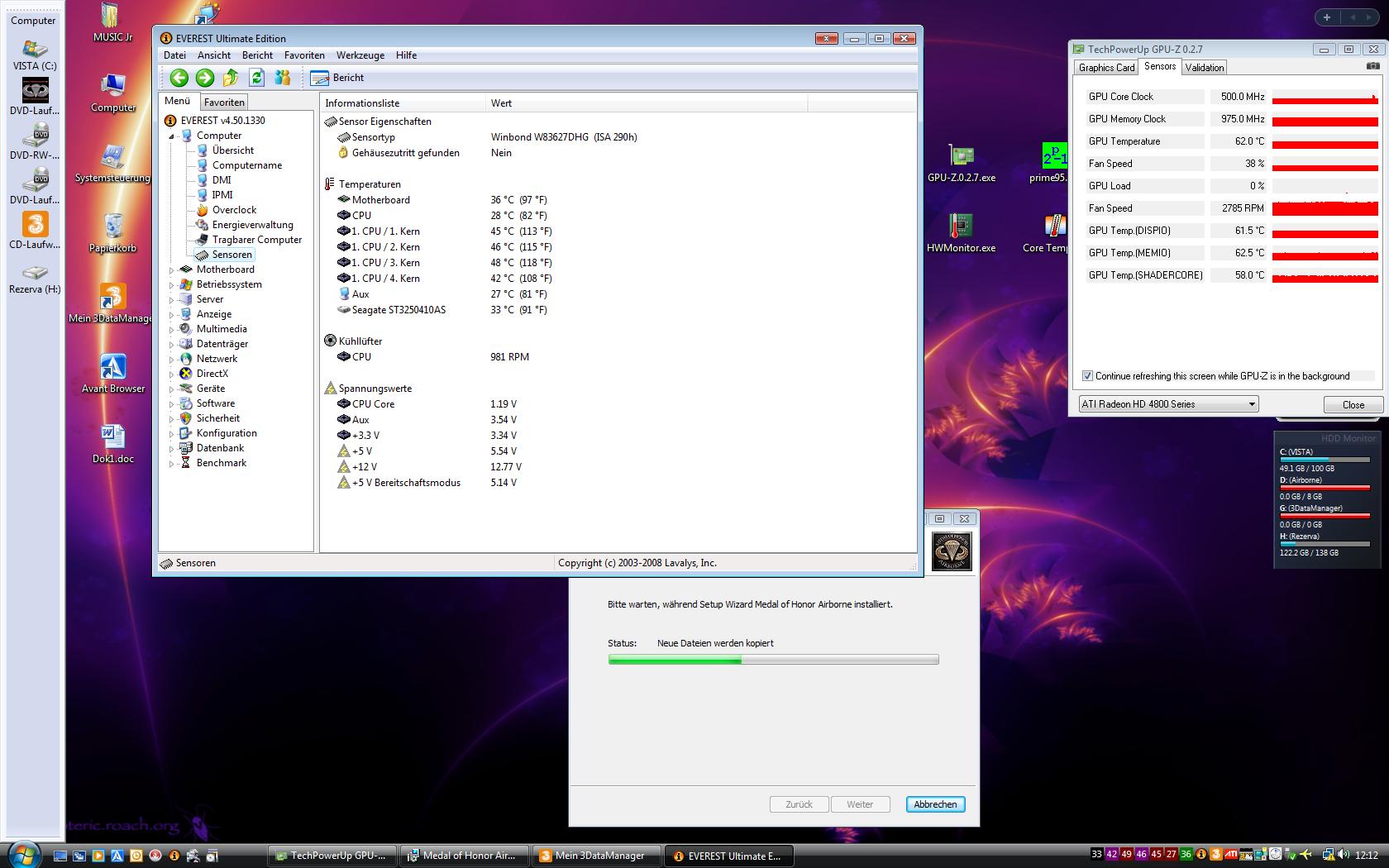
Task: Refresh the EVEREST sensor readings
Action: click(256, 78)
